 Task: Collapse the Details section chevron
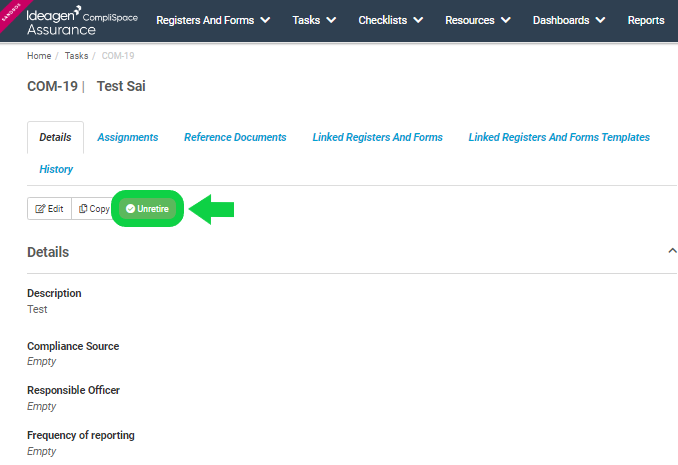(x=672, y=251)
